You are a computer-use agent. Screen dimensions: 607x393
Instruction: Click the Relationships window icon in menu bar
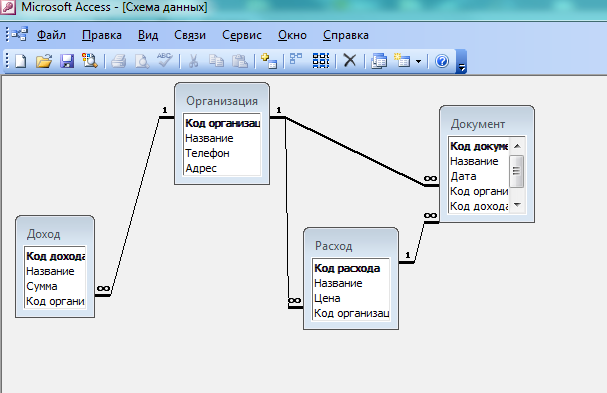coord(19,34)
